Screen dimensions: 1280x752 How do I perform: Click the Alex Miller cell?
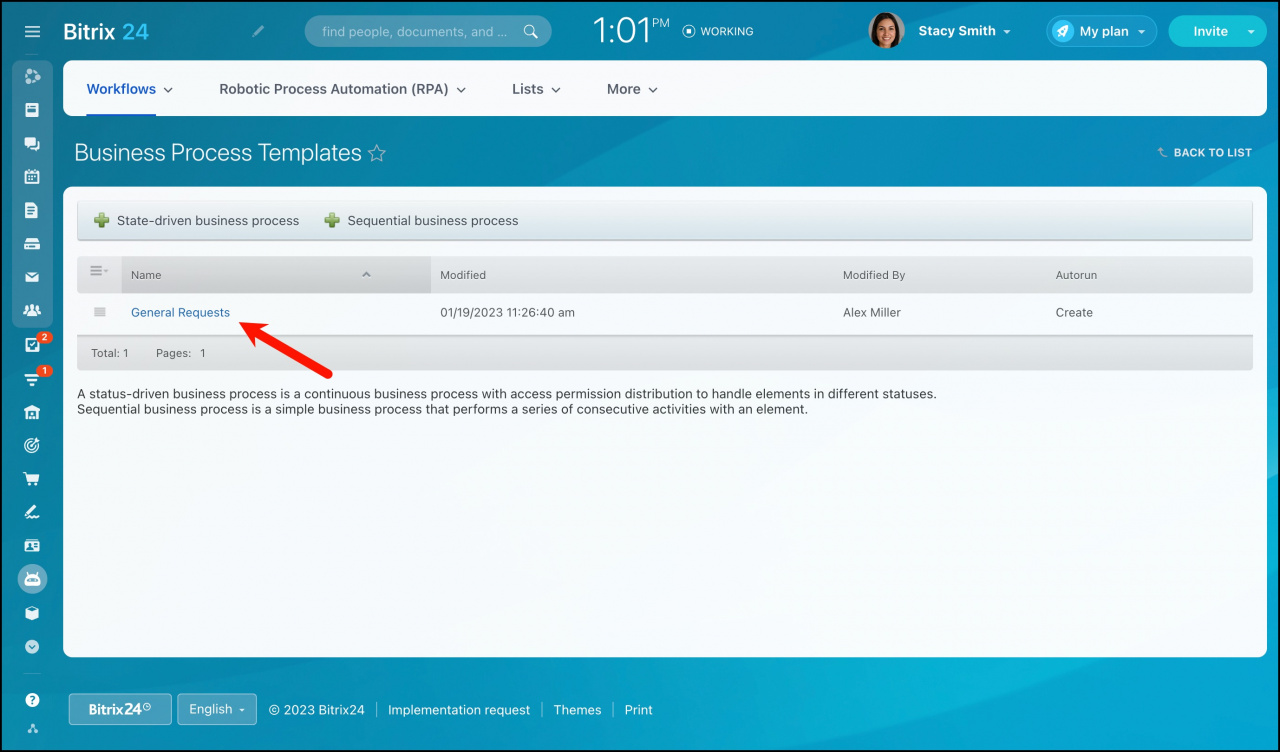pyautogui.click(x=872, y=313)
